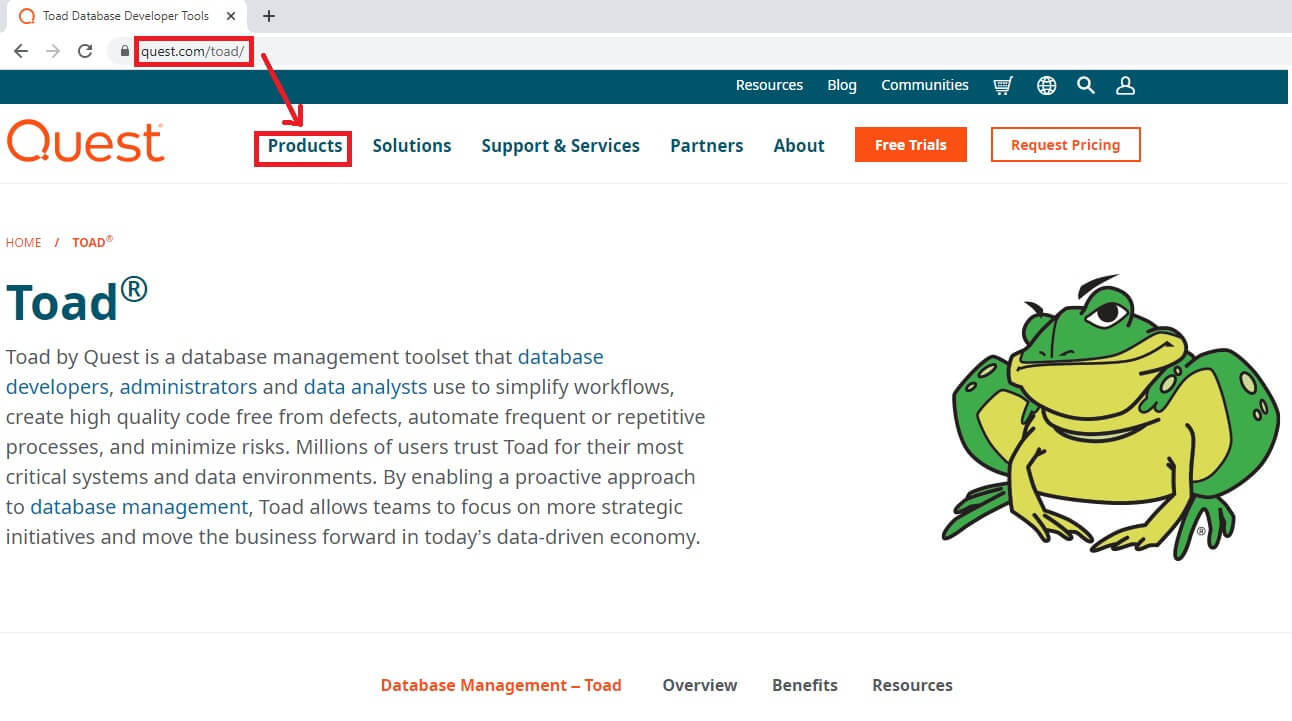Viewport: 1292px width, 721px height.
Task: Click the TOAD breadcrumb
Action: click(92, 242)
